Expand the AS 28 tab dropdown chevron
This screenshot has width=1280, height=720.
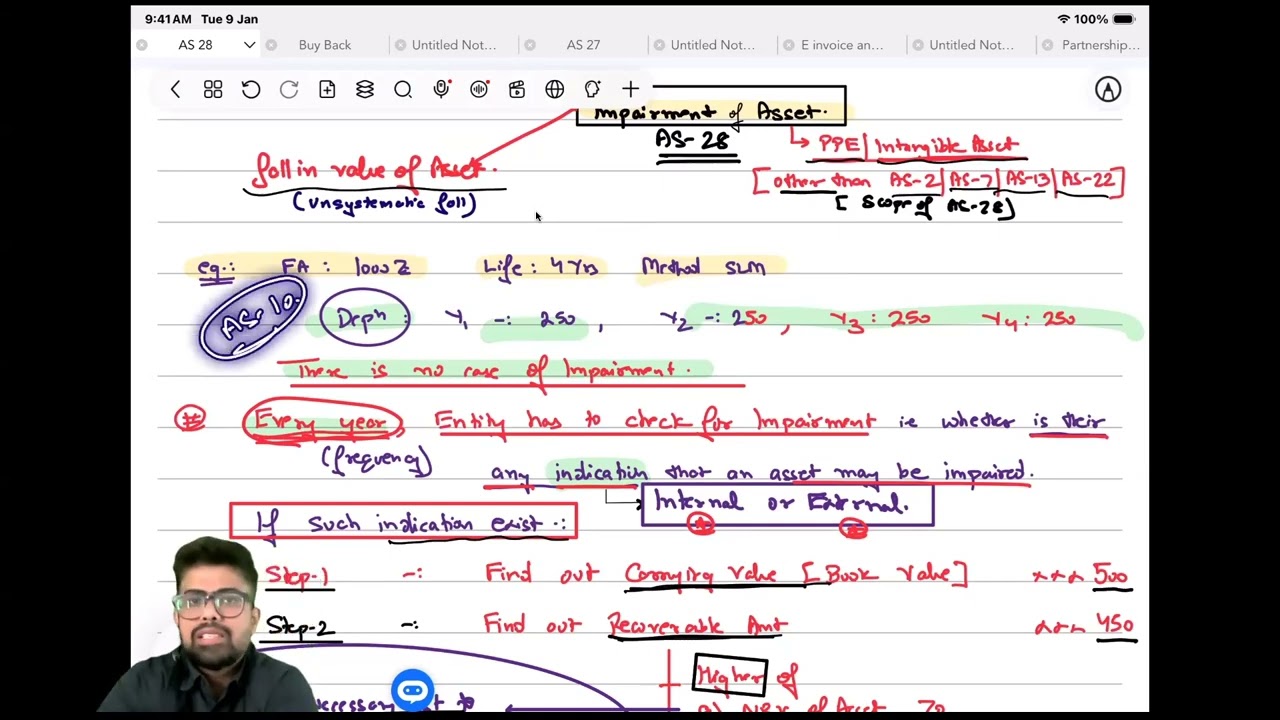pos(249,45)
